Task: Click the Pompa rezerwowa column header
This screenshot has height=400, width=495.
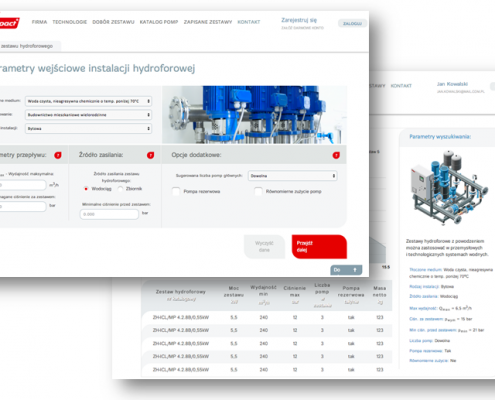Action: (x=351, y=295)
